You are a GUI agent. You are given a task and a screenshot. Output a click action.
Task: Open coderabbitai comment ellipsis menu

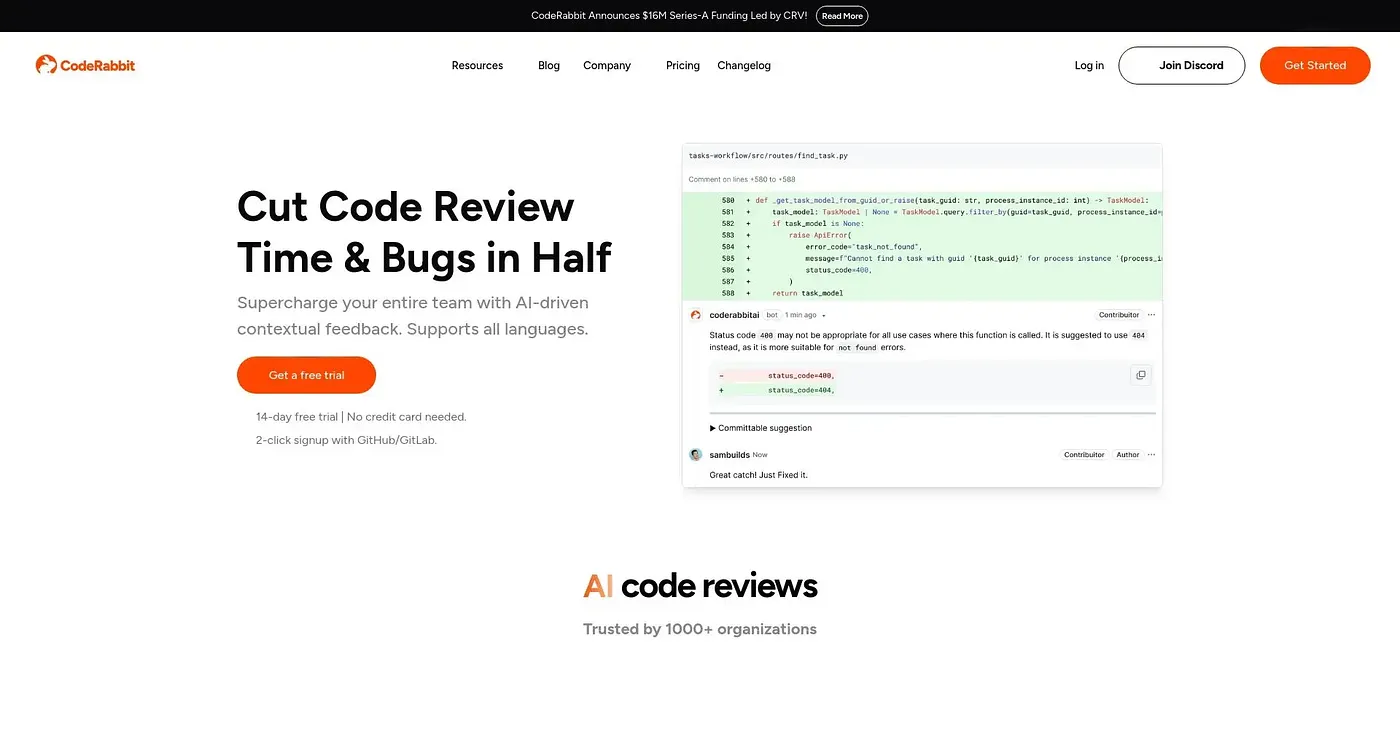pos(1151,315)
